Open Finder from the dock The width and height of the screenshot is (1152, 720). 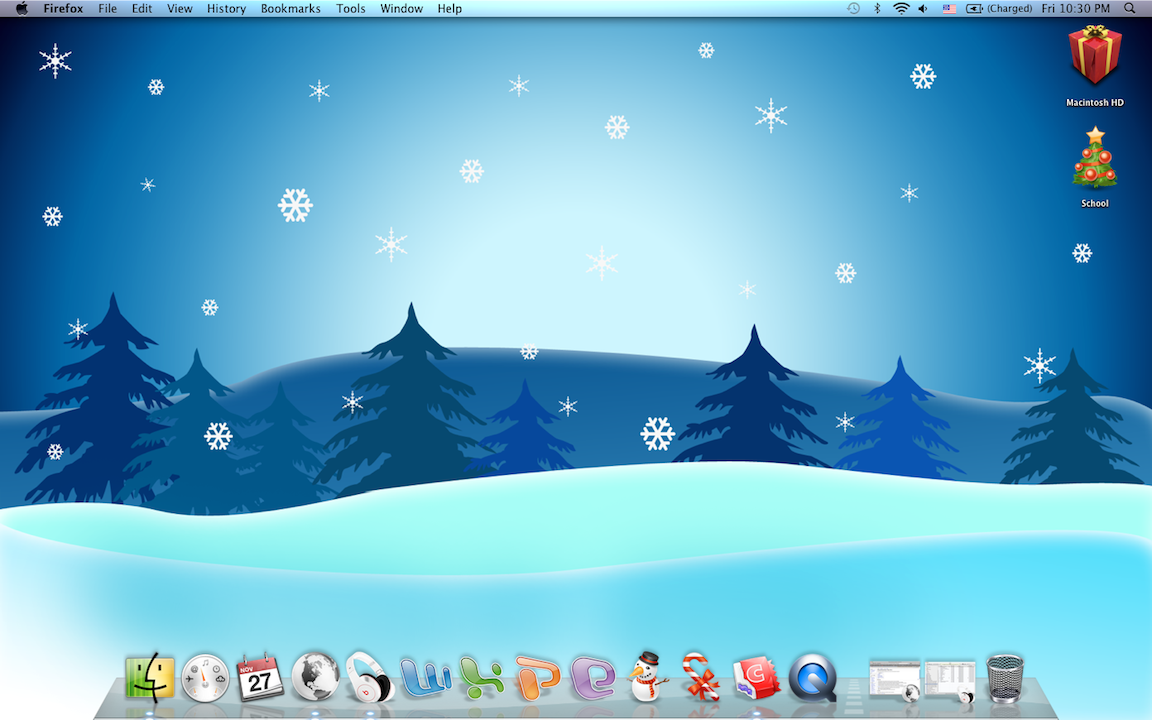(x=150, y=677)
